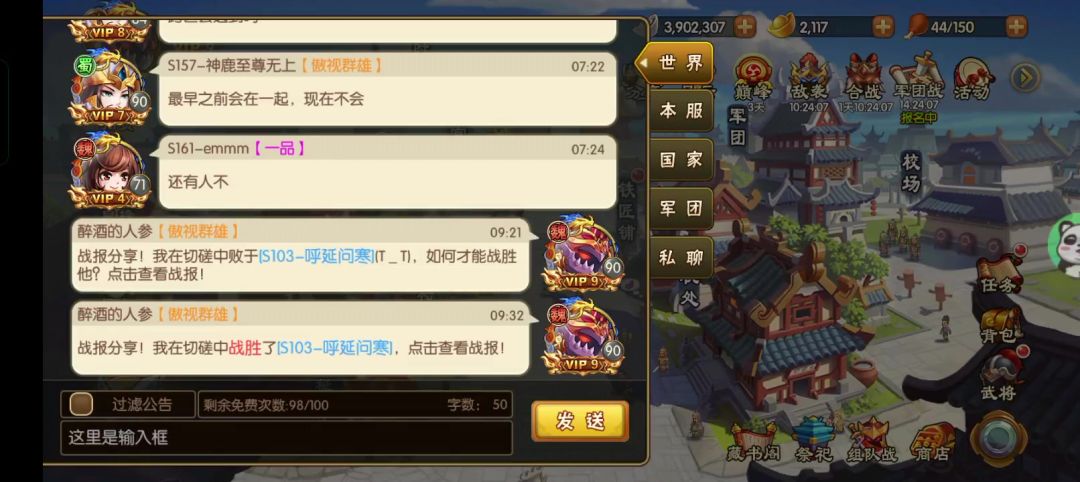Toggle the 过滤公告 filter announcements checkbox
The height and width of the screenshot is (482, 1080).
(x=81, y=404)
